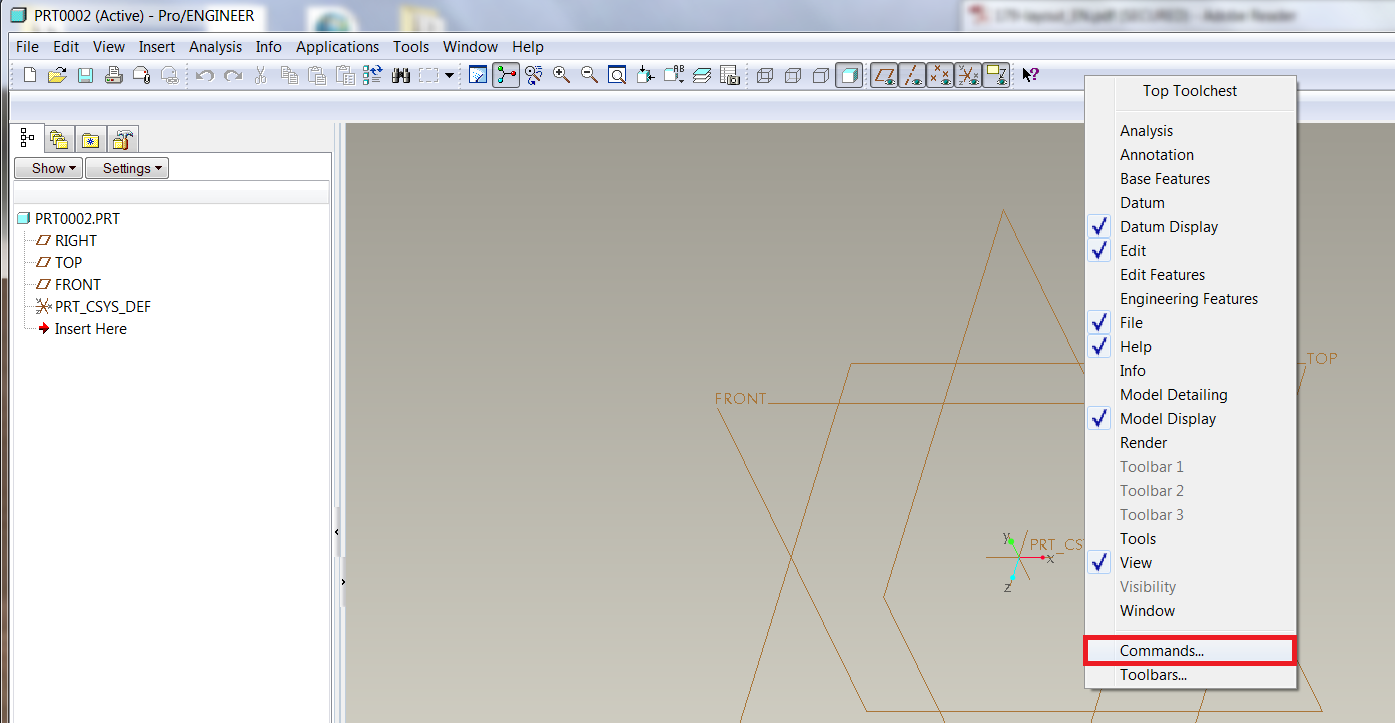Viewport: 1395px width, 723px height.
Task: Click the Regenerate model icon
Action: click(373, 75)
